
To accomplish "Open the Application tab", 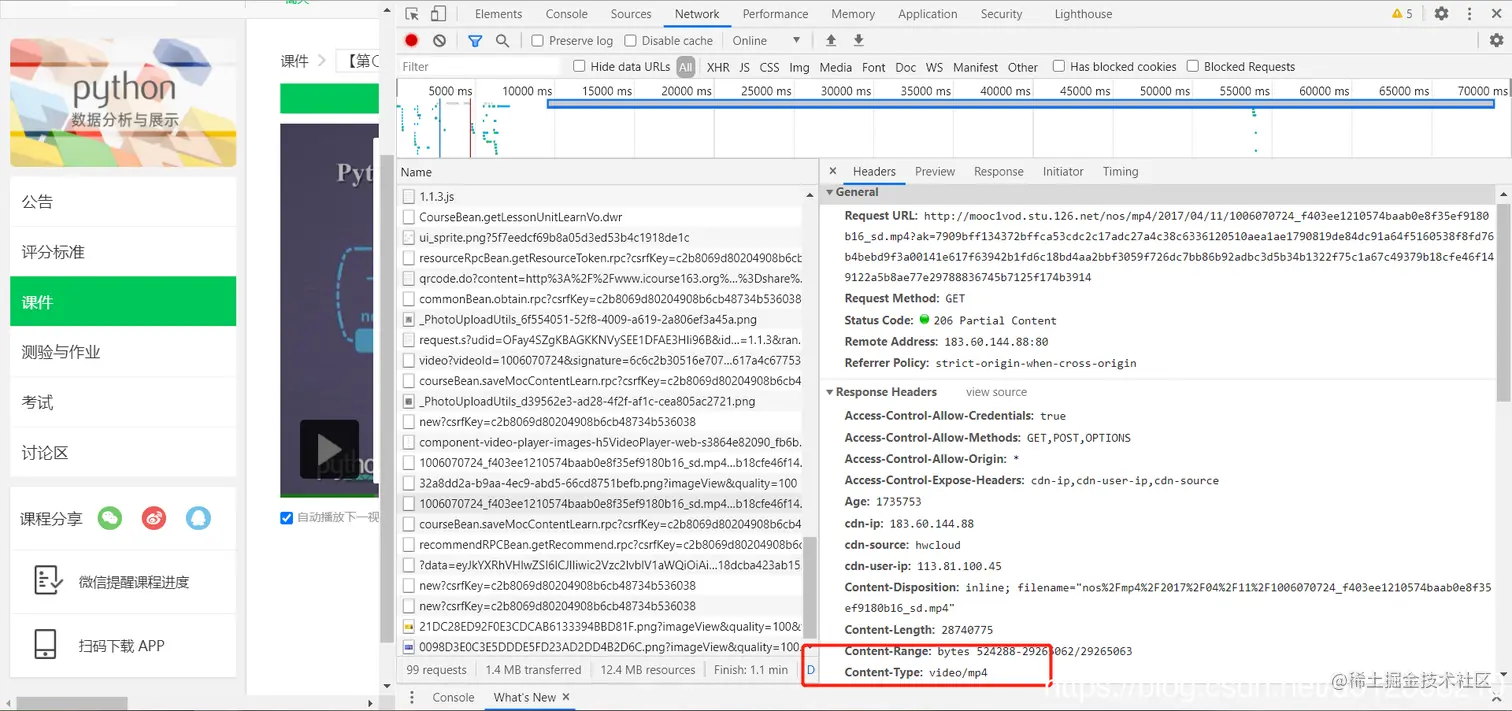I will pos(928,14).
